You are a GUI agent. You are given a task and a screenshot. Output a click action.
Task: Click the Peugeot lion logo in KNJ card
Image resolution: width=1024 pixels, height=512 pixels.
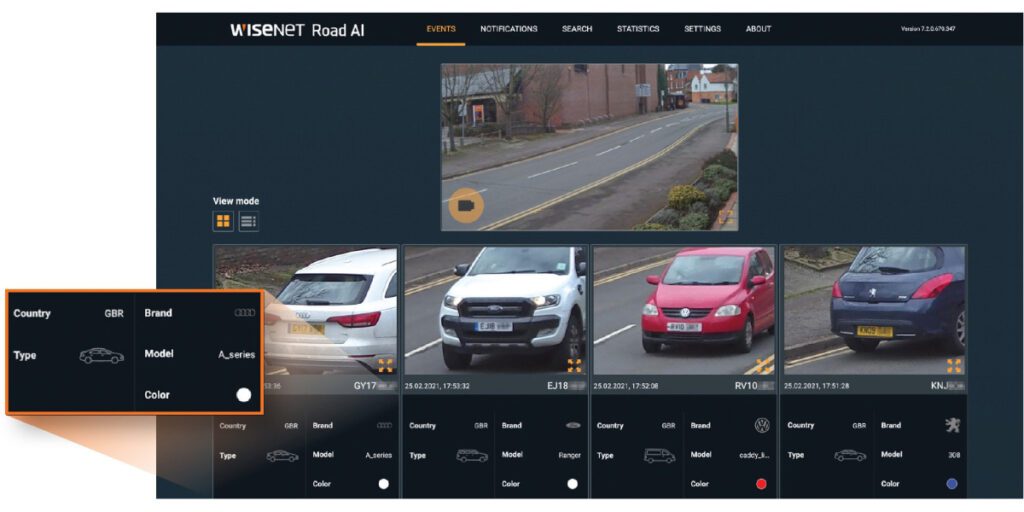coord(953,426)
